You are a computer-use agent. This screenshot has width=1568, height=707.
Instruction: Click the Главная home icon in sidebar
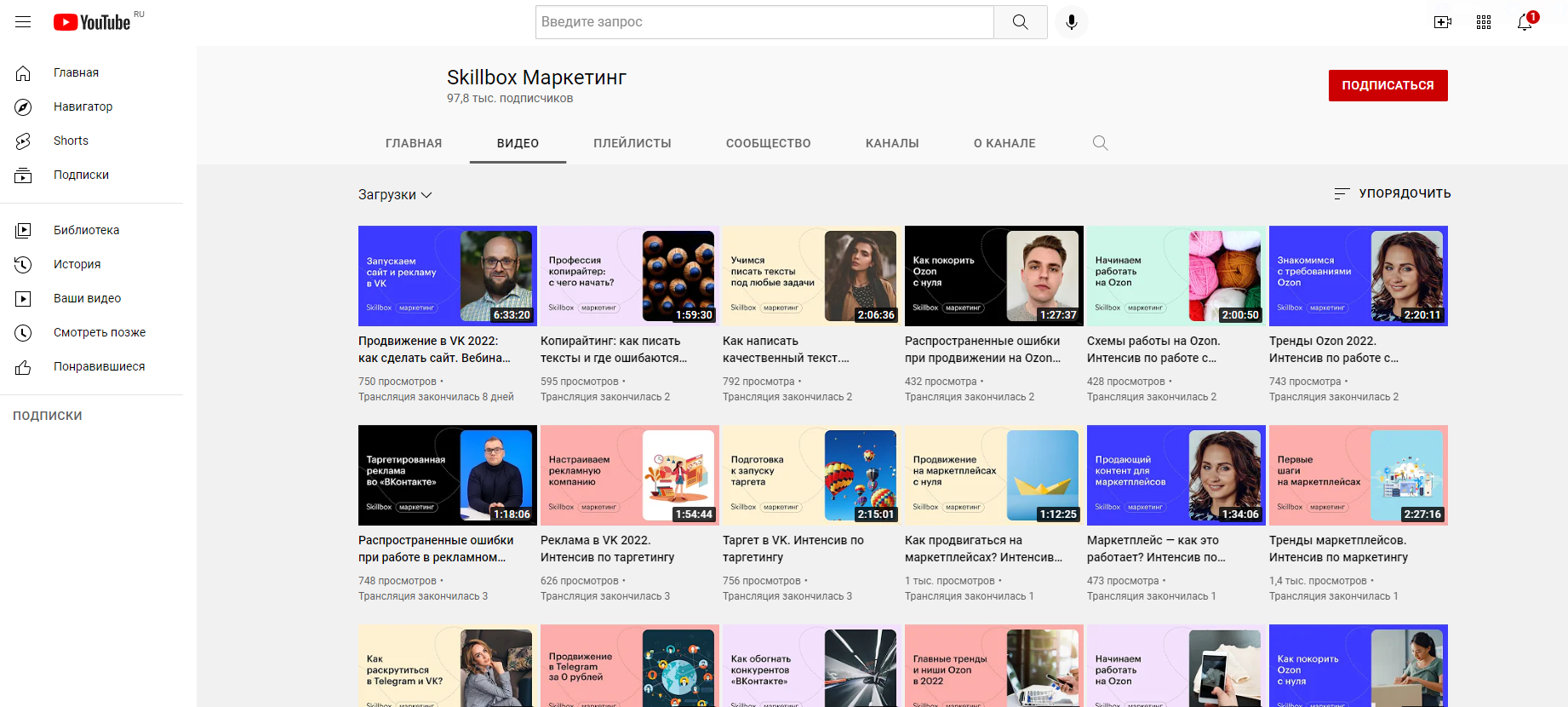tap(23, 73)
